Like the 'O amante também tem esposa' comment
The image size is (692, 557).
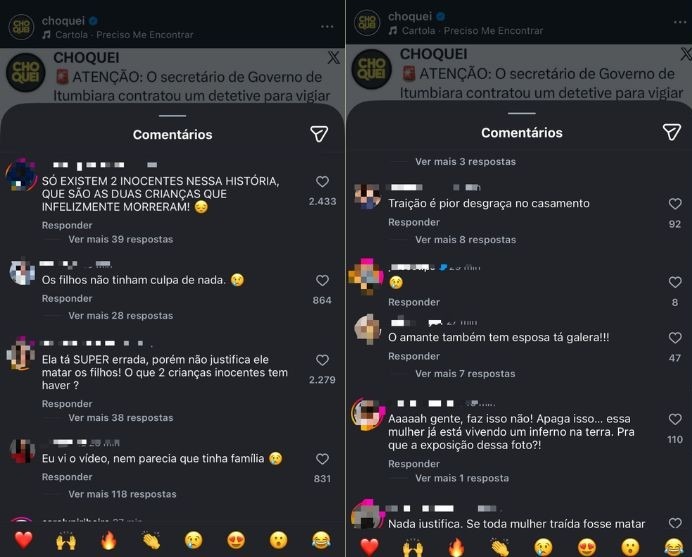coord(675,338)
